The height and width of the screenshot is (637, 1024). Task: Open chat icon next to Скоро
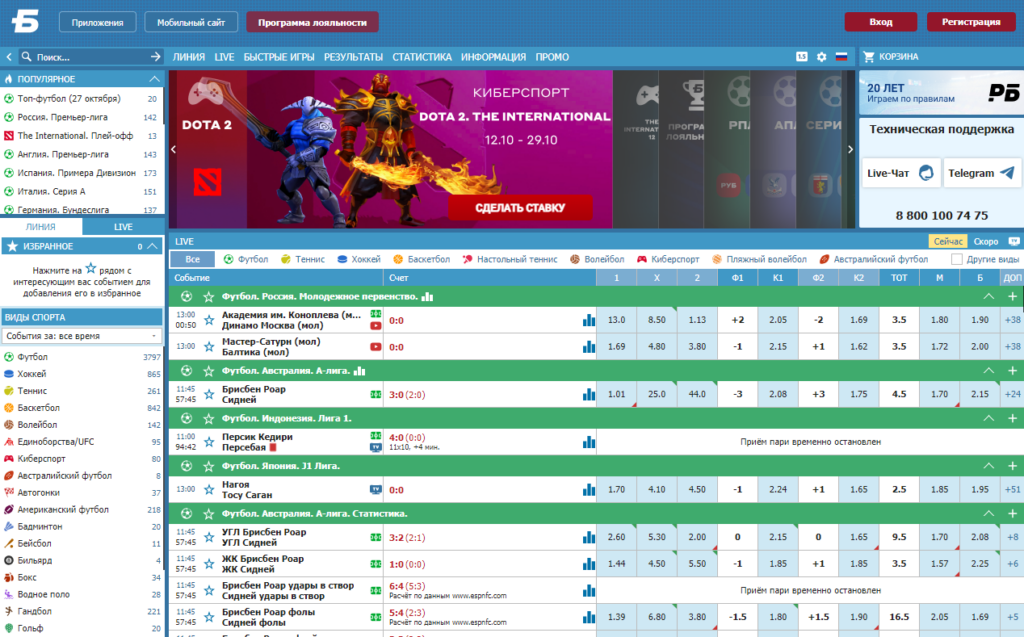pos(1014,241)
